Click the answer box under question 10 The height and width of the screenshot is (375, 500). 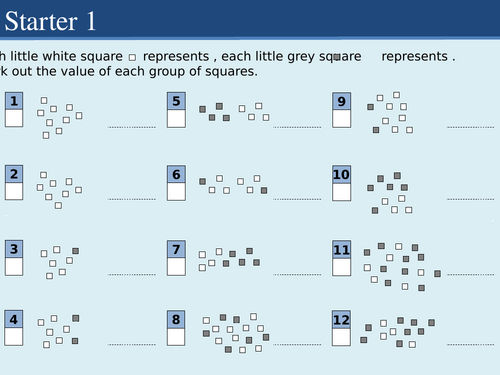tap(342, 192)
